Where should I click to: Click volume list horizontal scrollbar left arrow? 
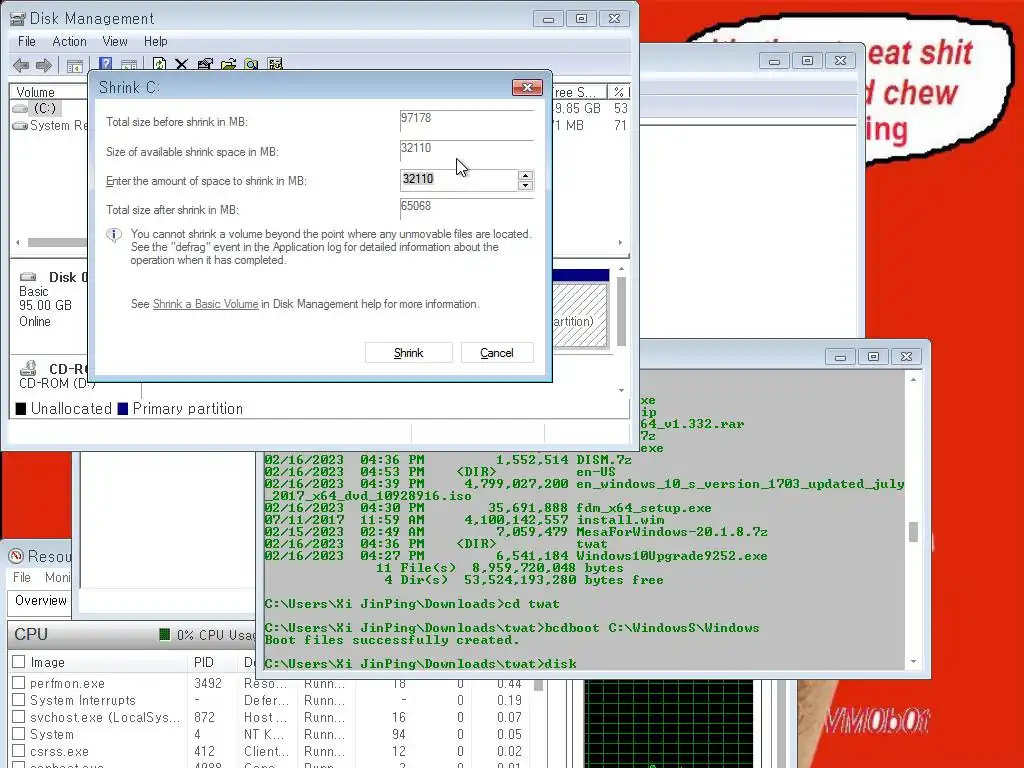[18, 242]
